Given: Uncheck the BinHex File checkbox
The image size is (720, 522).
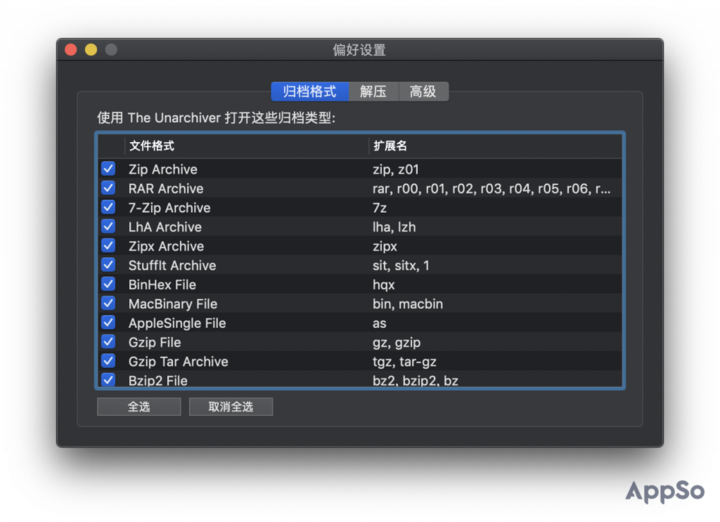Looking at the screenshot, I should (x=108, y=285).
